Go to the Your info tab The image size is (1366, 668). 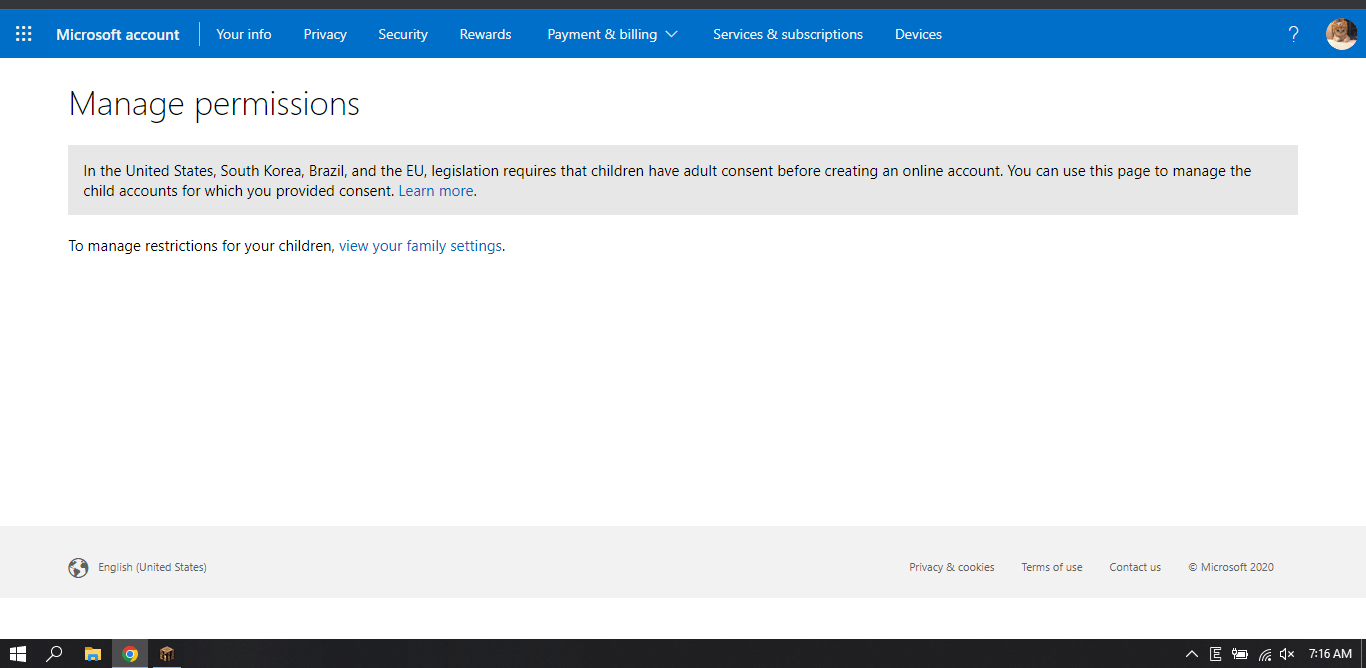(x=244, y=34)
